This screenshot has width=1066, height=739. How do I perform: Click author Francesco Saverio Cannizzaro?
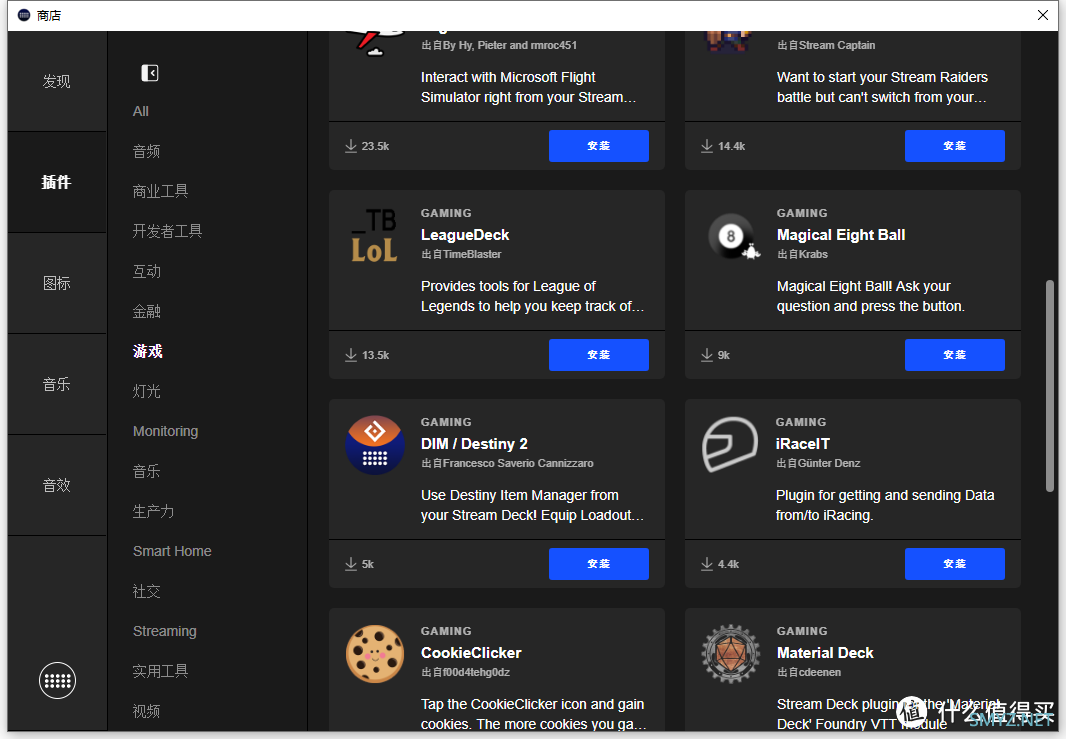(x=518, y=463)
